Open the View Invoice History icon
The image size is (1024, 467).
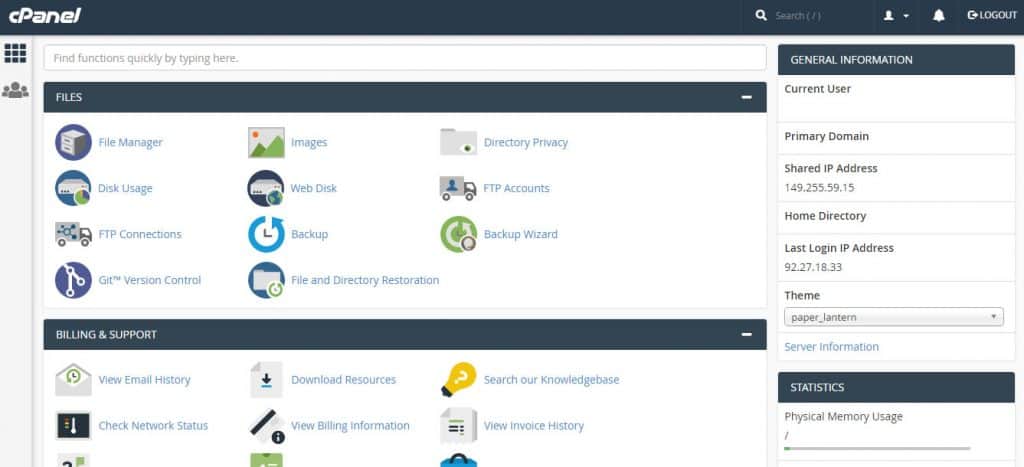click(458, 426)
